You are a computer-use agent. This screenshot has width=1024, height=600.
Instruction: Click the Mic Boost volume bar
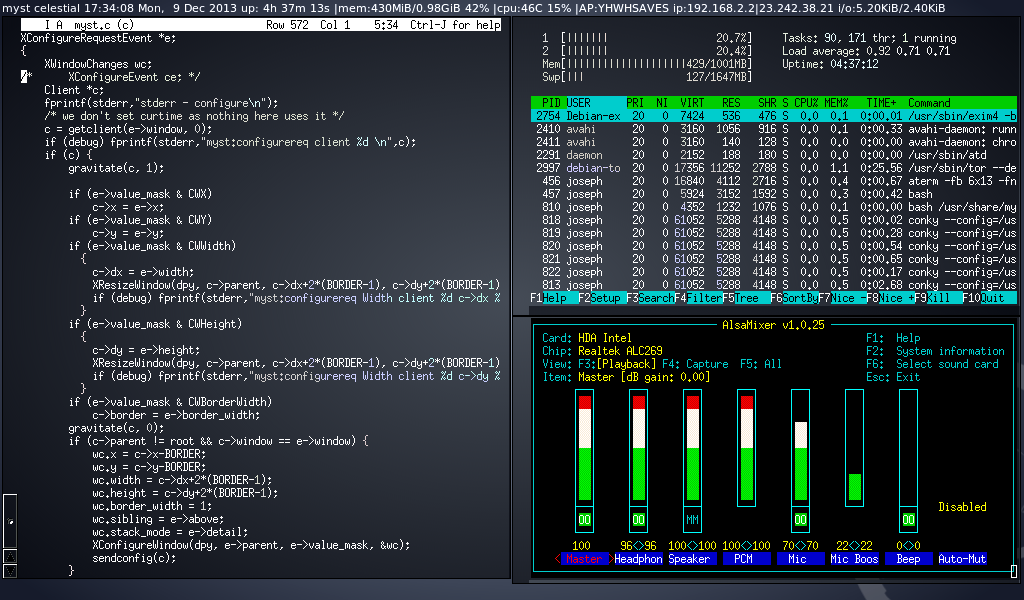(x=854, y=486)
